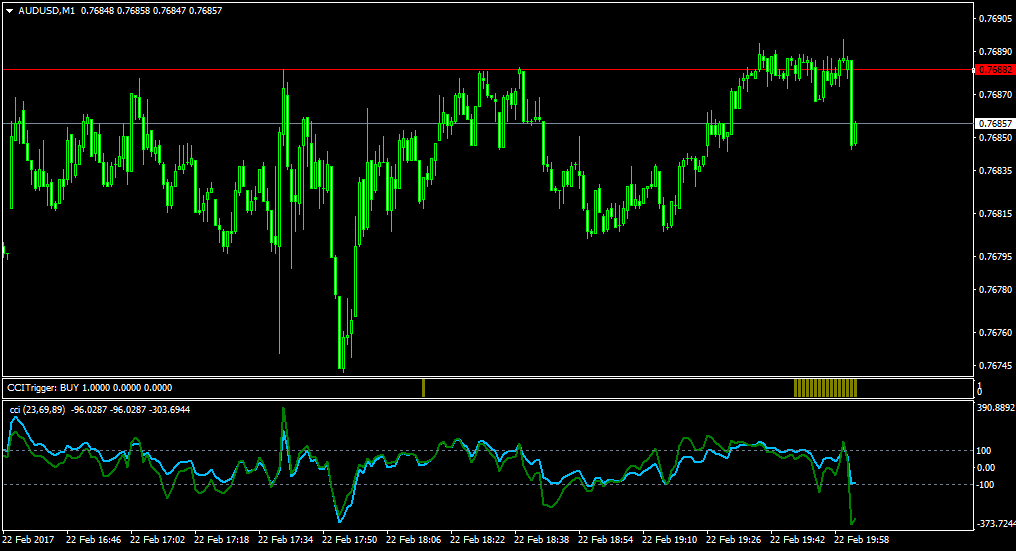1016x551 pixels.
Task: Click the AUDUSD,M1 chart title text
Action: pyautogui.click(x=46, y=11)
